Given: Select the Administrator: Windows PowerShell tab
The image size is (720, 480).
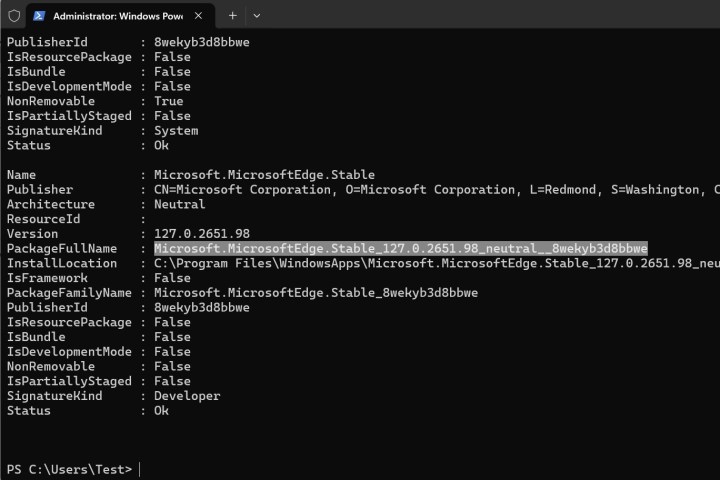Looking at the screenshot, I should pyautogui.click(x=115, y=16).
